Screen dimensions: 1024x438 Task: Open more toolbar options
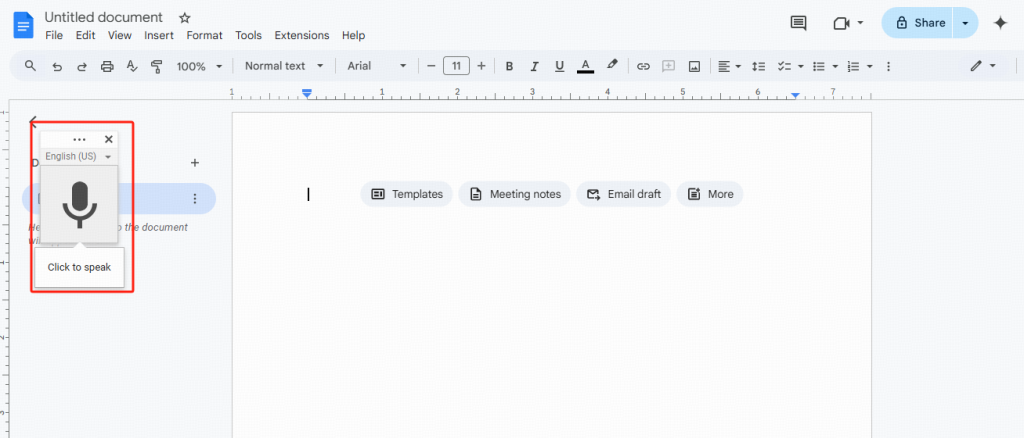[888, 66]
